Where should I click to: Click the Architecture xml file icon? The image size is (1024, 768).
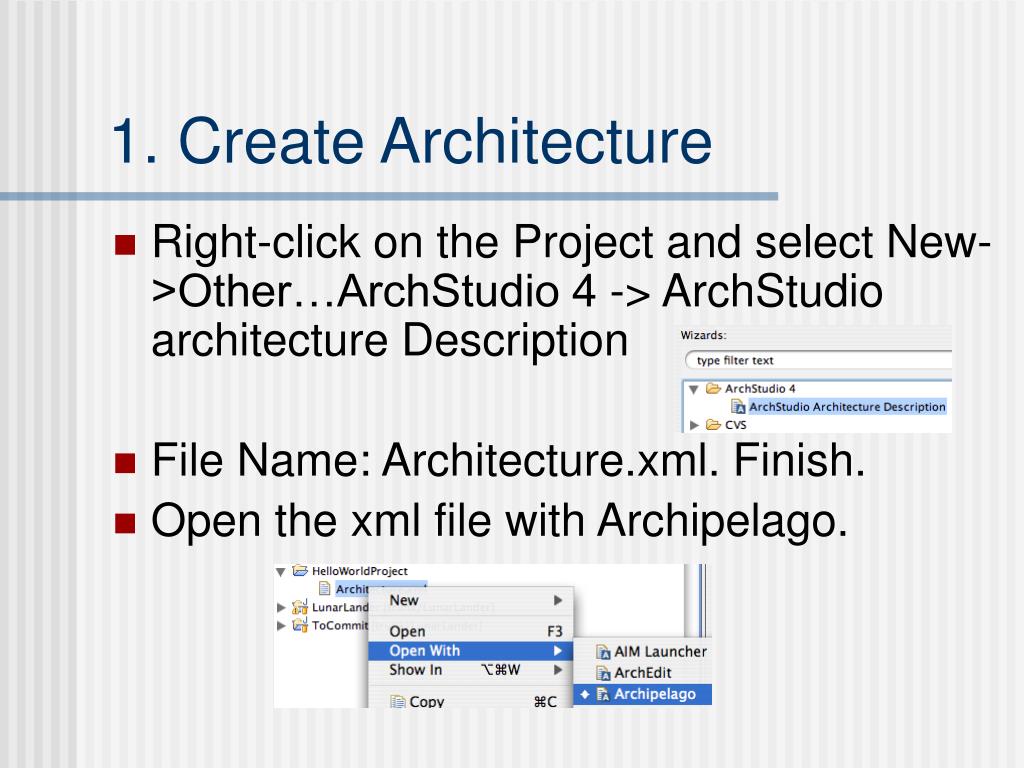point(325,588)
